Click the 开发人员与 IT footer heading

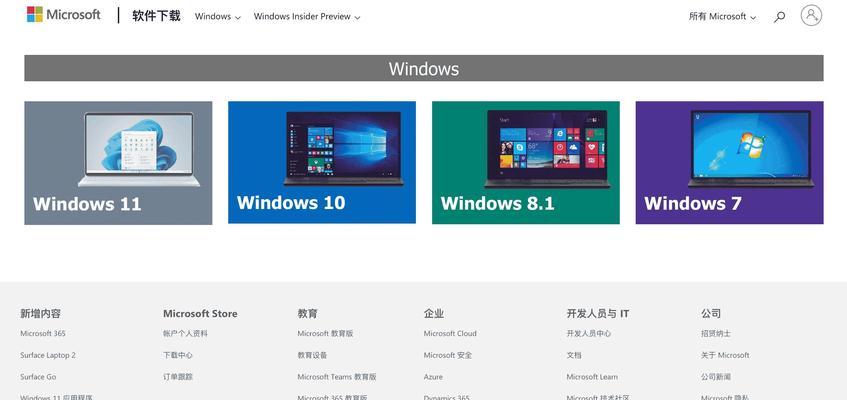598,314
